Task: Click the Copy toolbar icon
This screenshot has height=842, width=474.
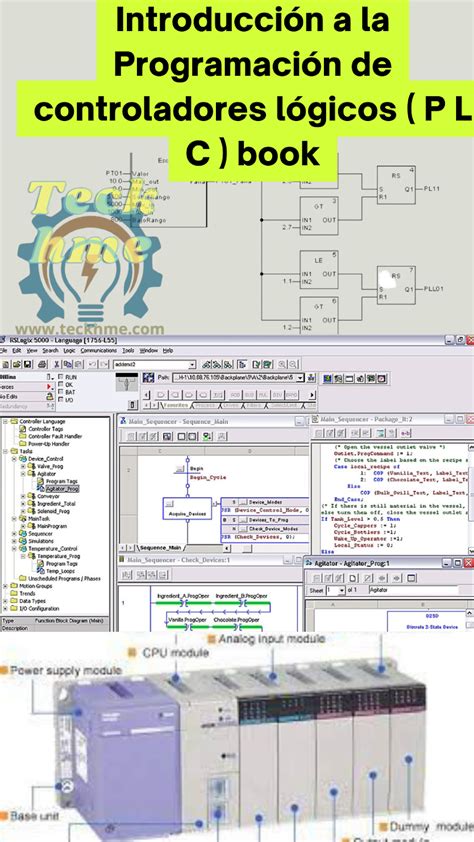Action: [67, 365]
